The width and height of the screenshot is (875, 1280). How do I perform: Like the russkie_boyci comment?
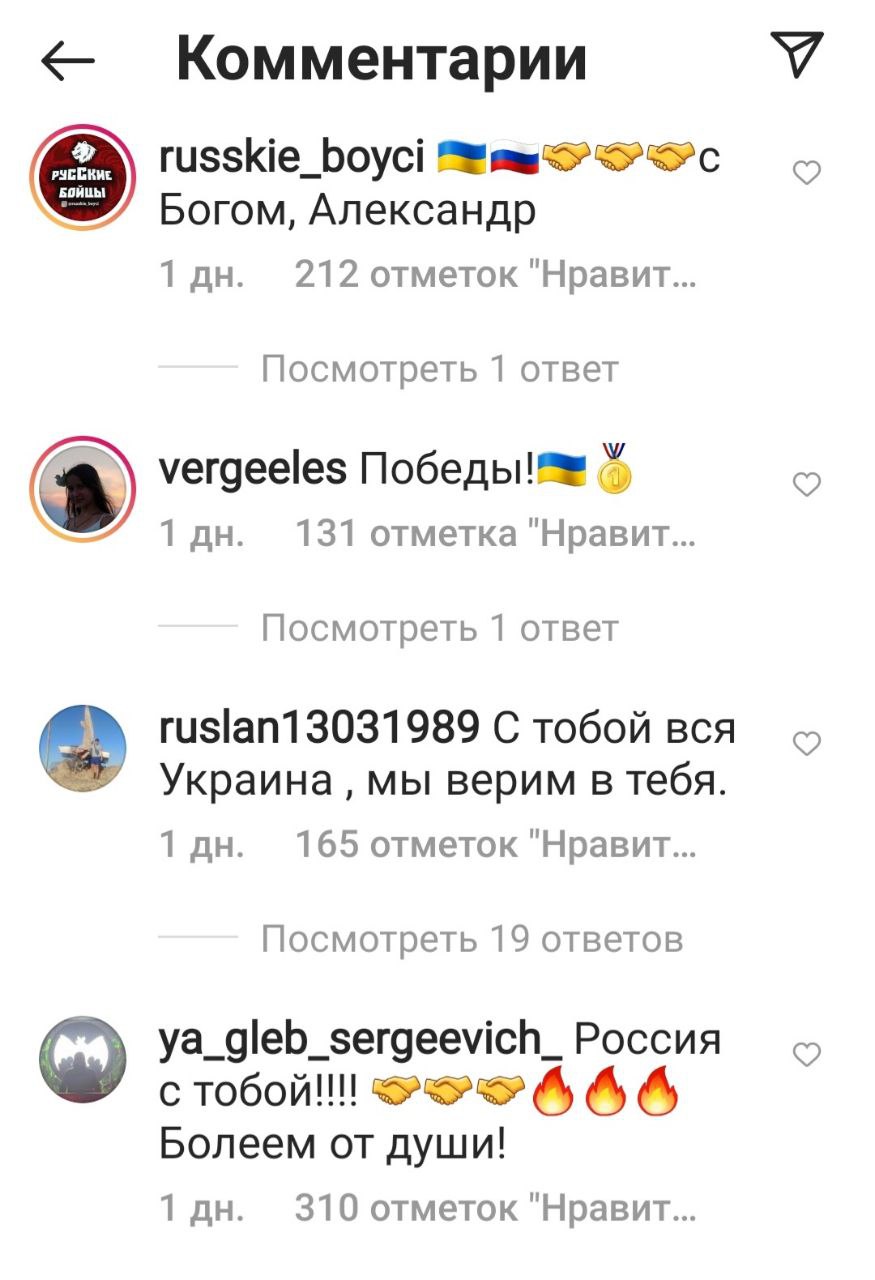806,174
